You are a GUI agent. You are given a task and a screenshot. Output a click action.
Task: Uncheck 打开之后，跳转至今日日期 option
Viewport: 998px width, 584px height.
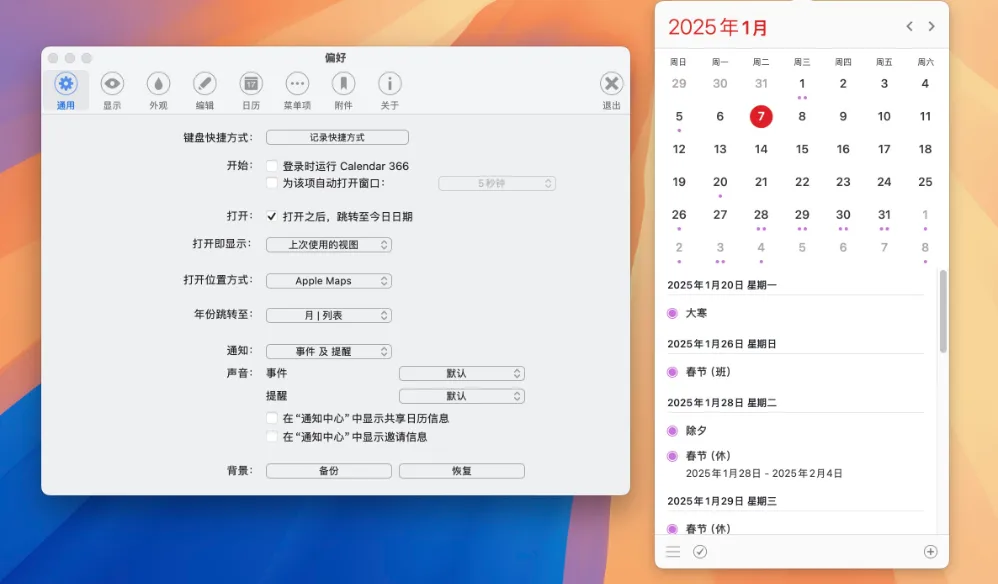(272, 216)
